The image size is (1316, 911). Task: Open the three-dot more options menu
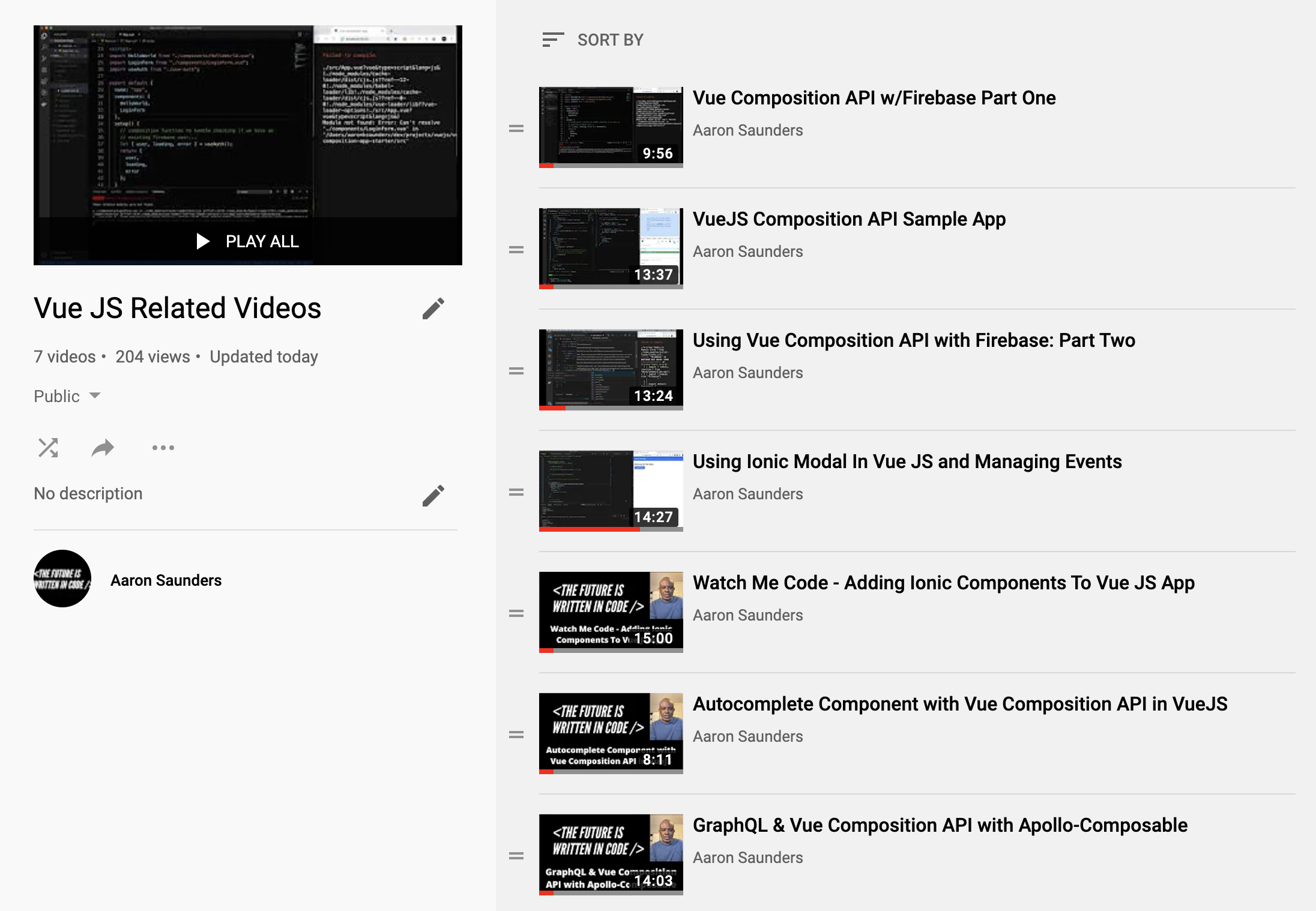tap(163, 448)
